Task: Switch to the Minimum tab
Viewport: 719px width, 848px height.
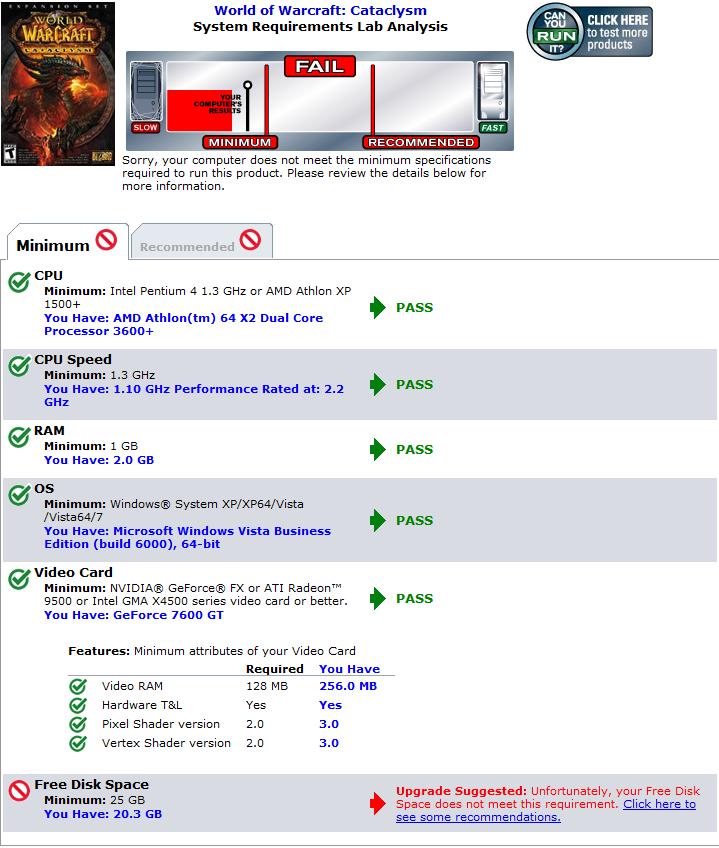Action: pyautogui.click(x=68, y=242)
